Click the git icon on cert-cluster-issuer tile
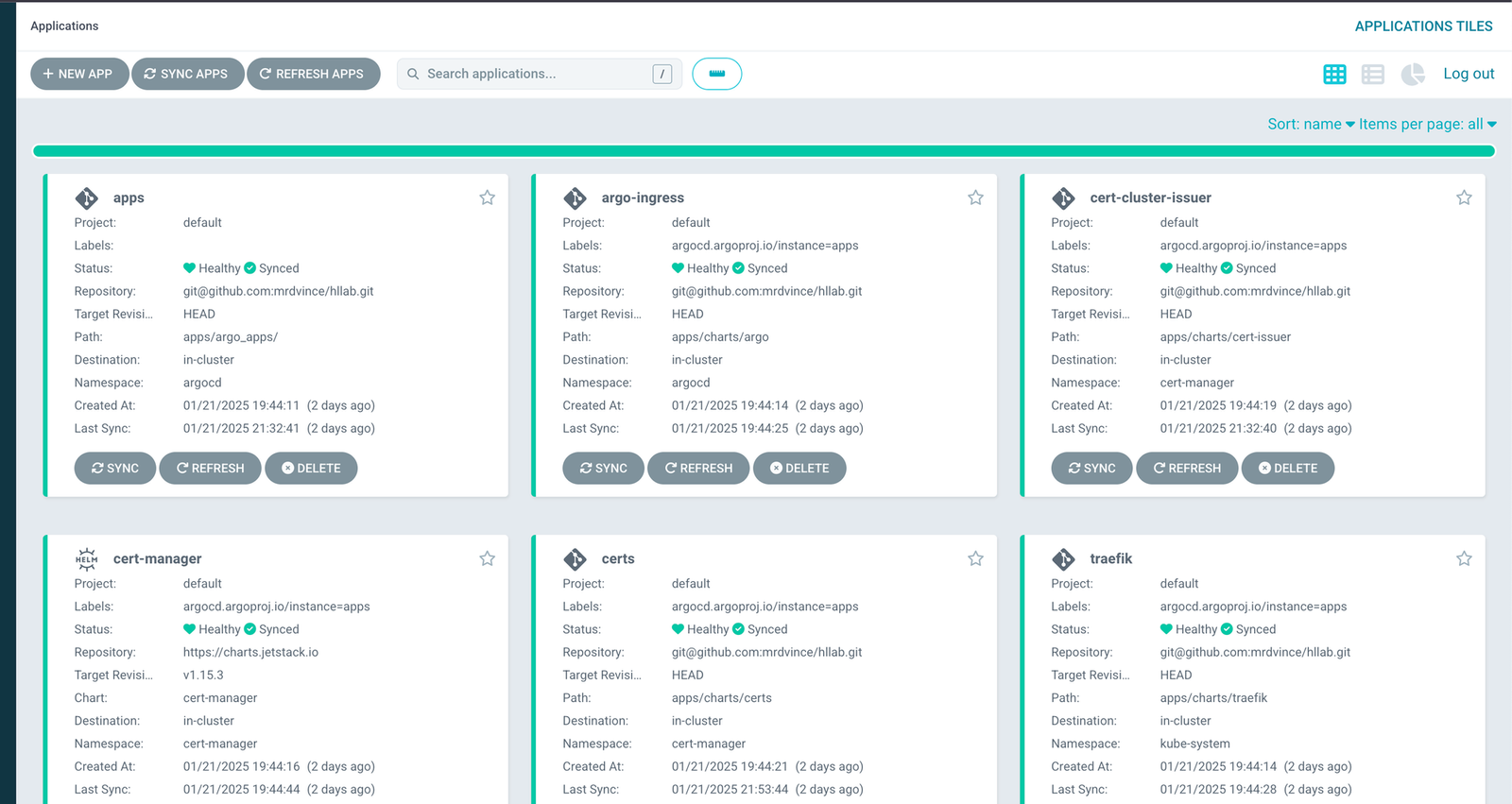 click(x=1064, y=197)
